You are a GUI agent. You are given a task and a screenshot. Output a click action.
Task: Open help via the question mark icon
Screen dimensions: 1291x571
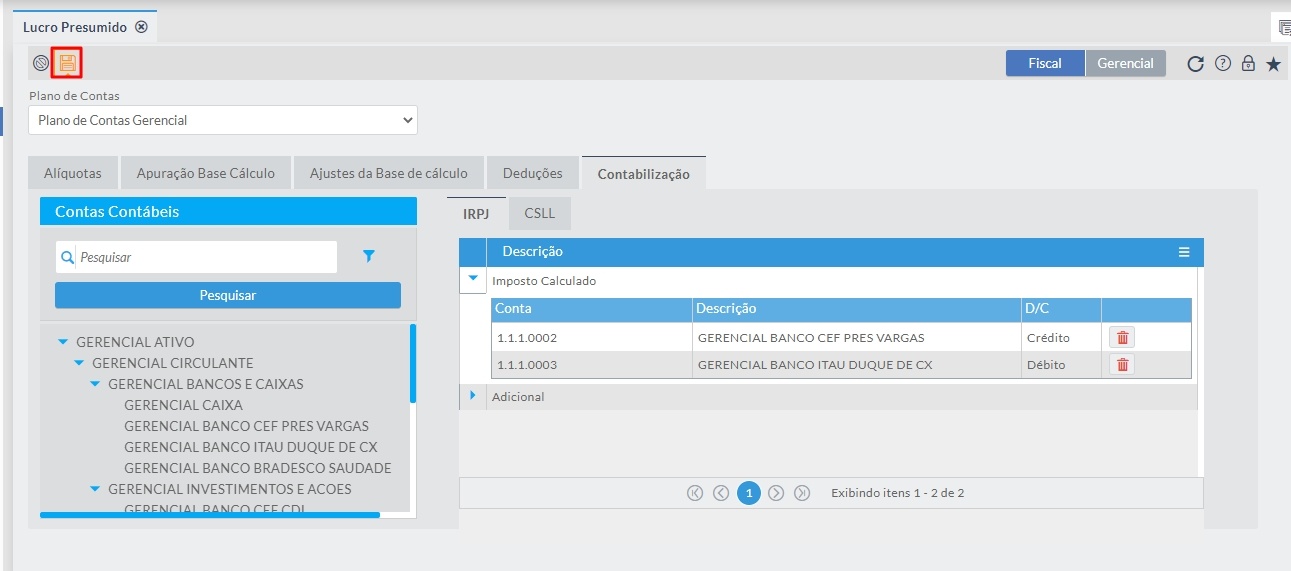[1222, 63]
